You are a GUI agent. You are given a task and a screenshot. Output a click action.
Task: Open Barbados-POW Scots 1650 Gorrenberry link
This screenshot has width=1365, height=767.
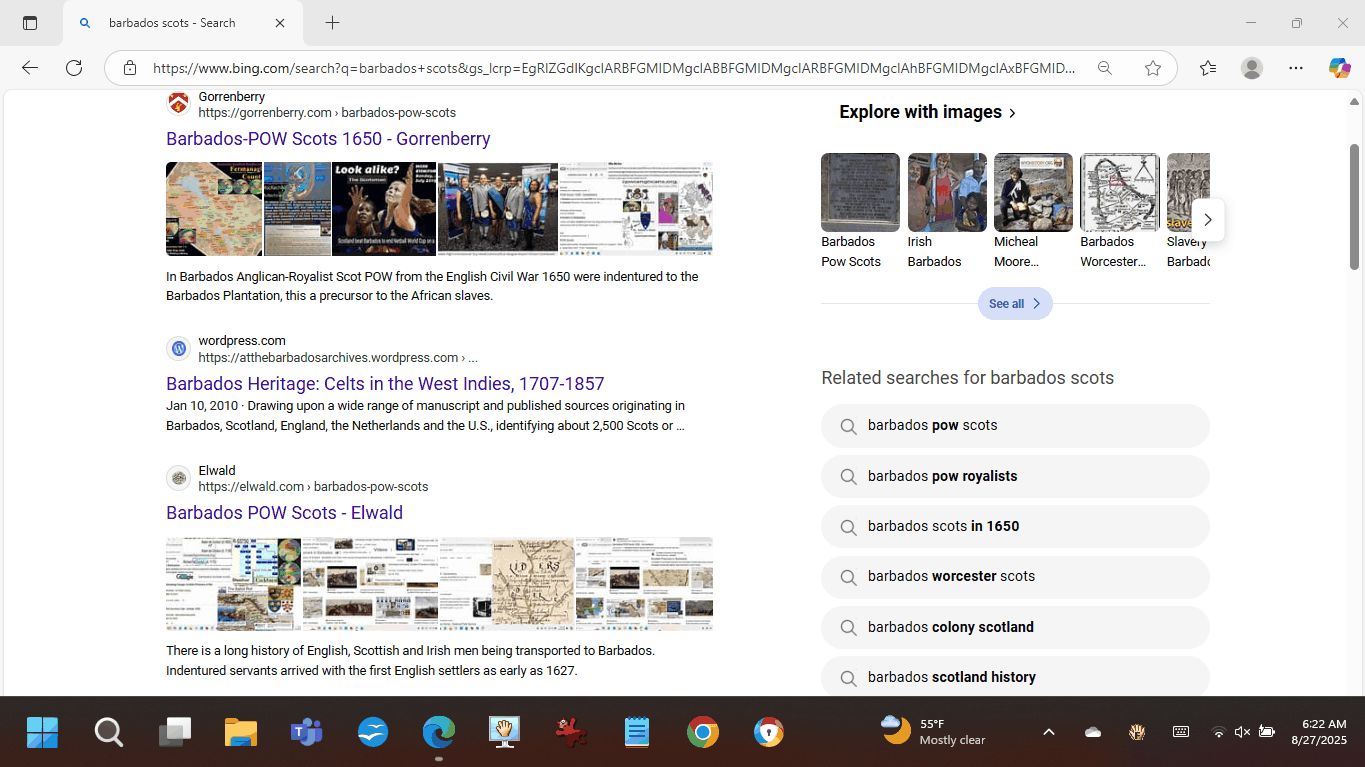point(328,139)
